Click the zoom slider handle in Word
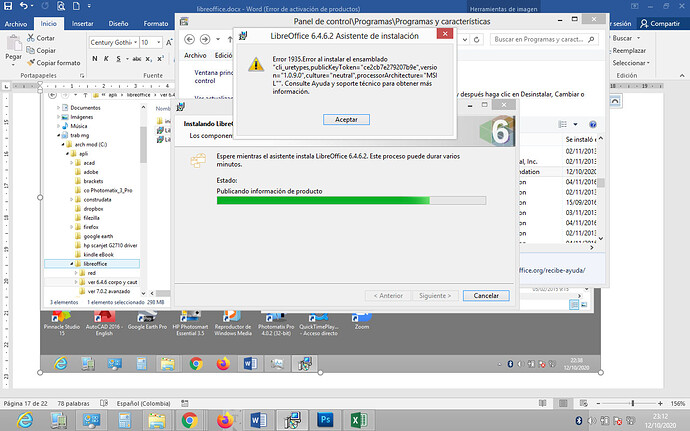The width and height of the screenshot is (690, 431). click(633, 403)
